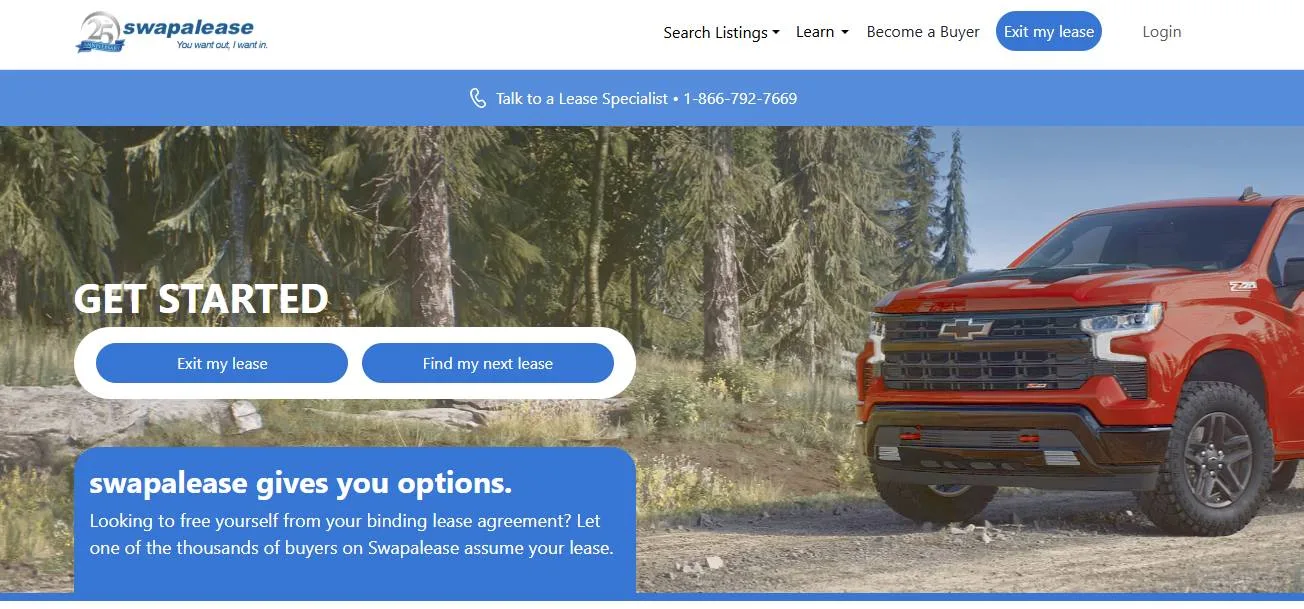Click Talk to a Lease Specialist text
1304x609 pixels.
coord(582,98)
